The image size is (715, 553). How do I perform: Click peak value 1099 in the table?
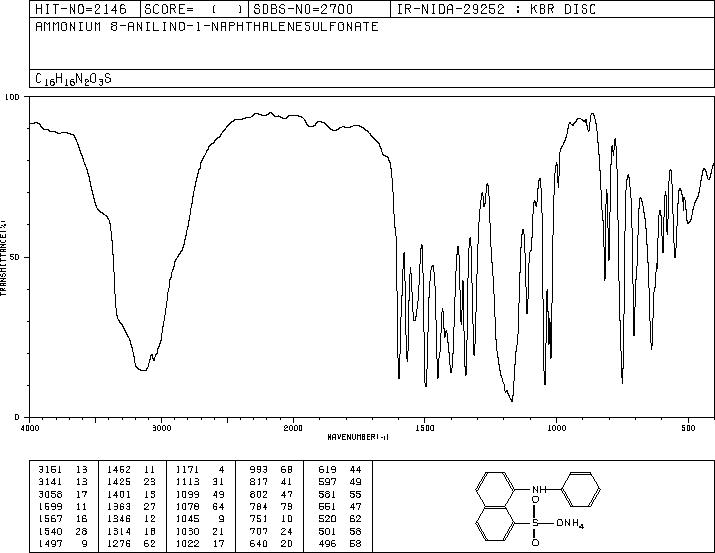pyautogui.click(x=187, y=494)
